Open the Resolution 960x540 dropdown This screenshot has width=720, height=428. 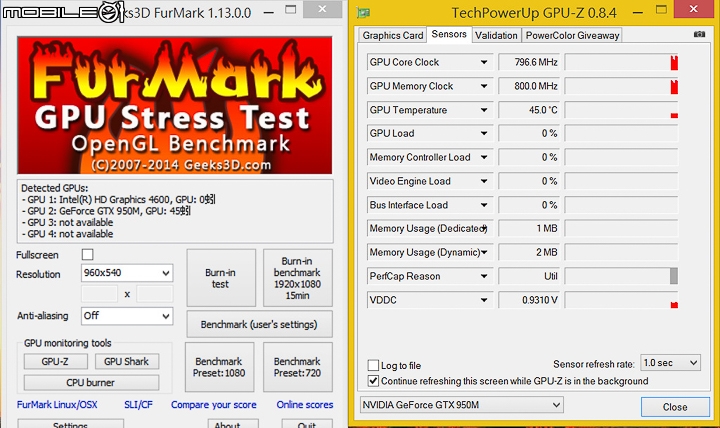(x=127, y=273)
